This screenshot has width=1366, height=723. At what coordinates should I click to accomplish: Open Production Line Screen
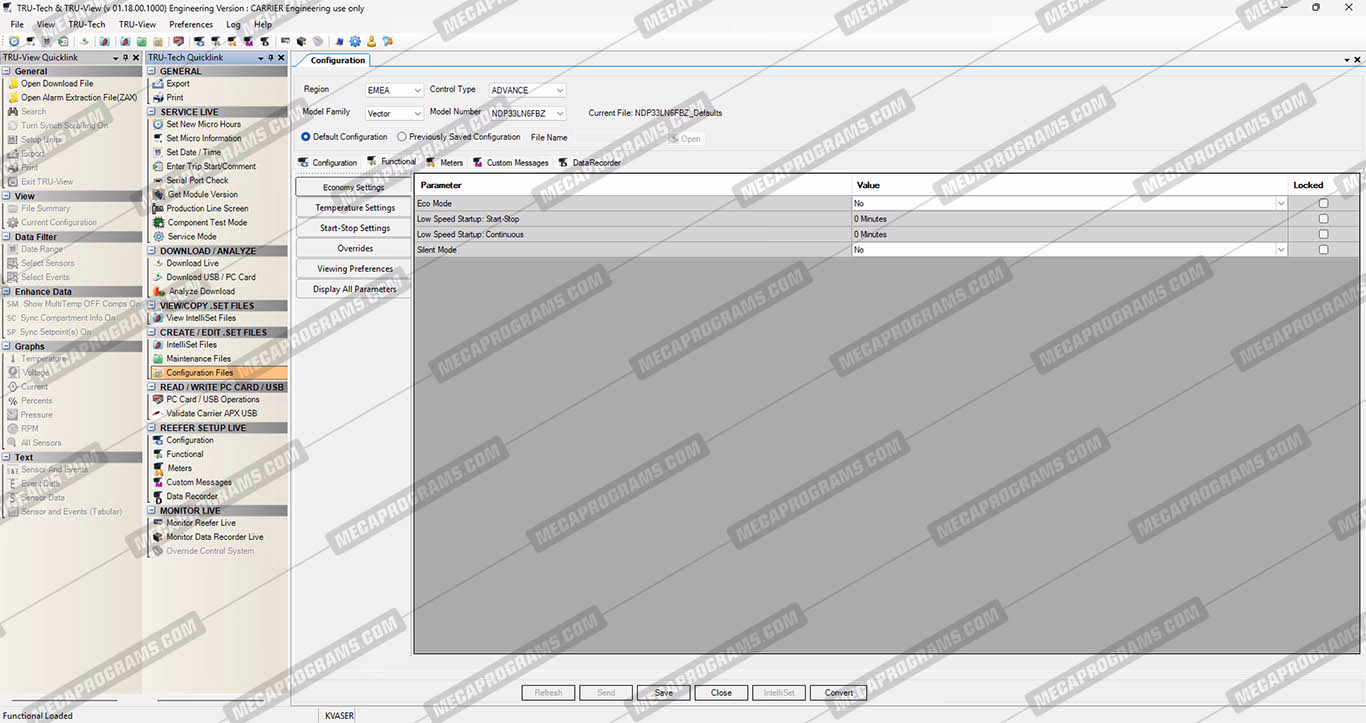pyautogui.click(x=207, y=209)
